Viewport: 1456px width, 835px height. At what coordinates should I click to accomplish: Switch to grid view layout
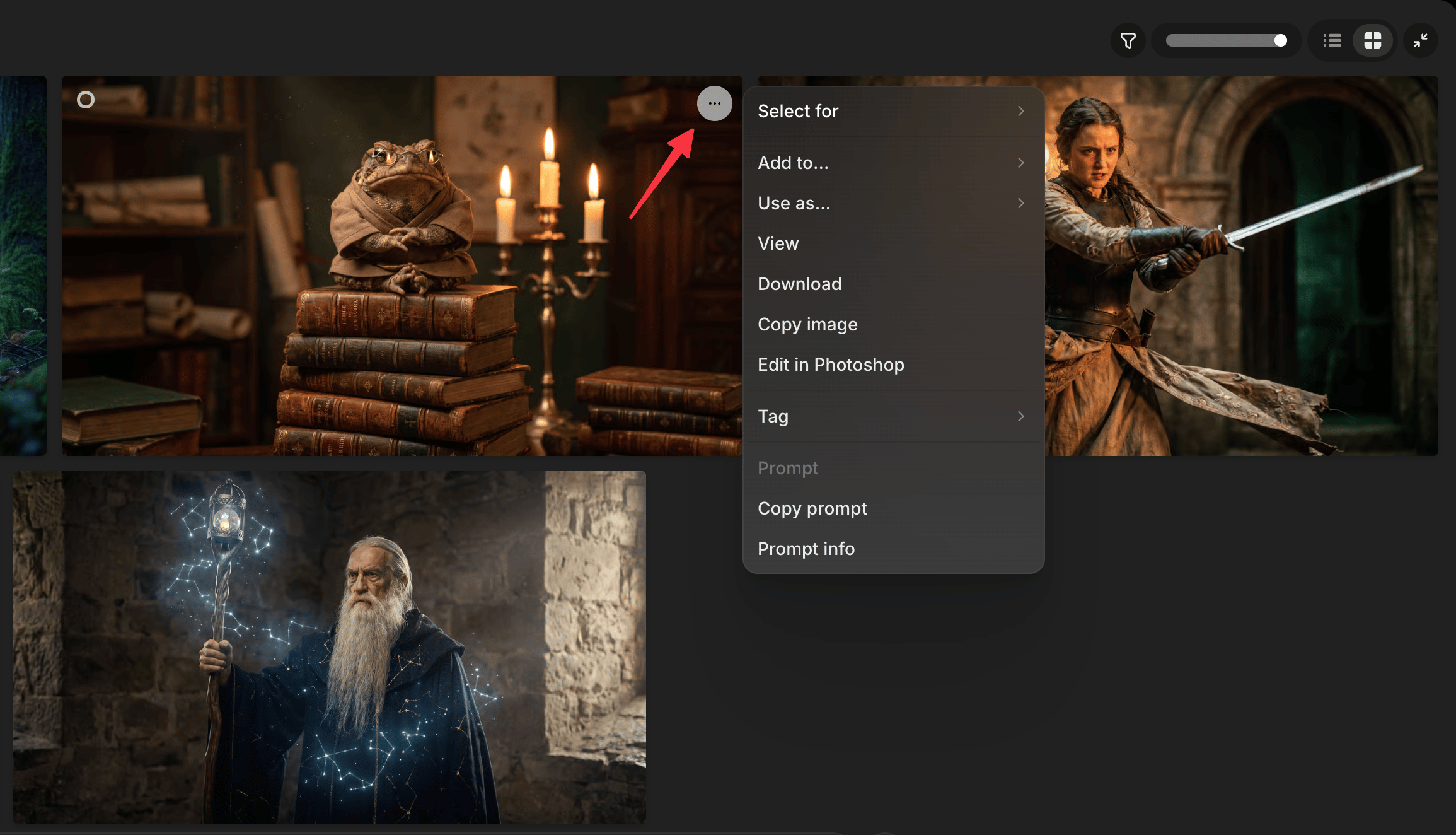tap(1373, 41)
